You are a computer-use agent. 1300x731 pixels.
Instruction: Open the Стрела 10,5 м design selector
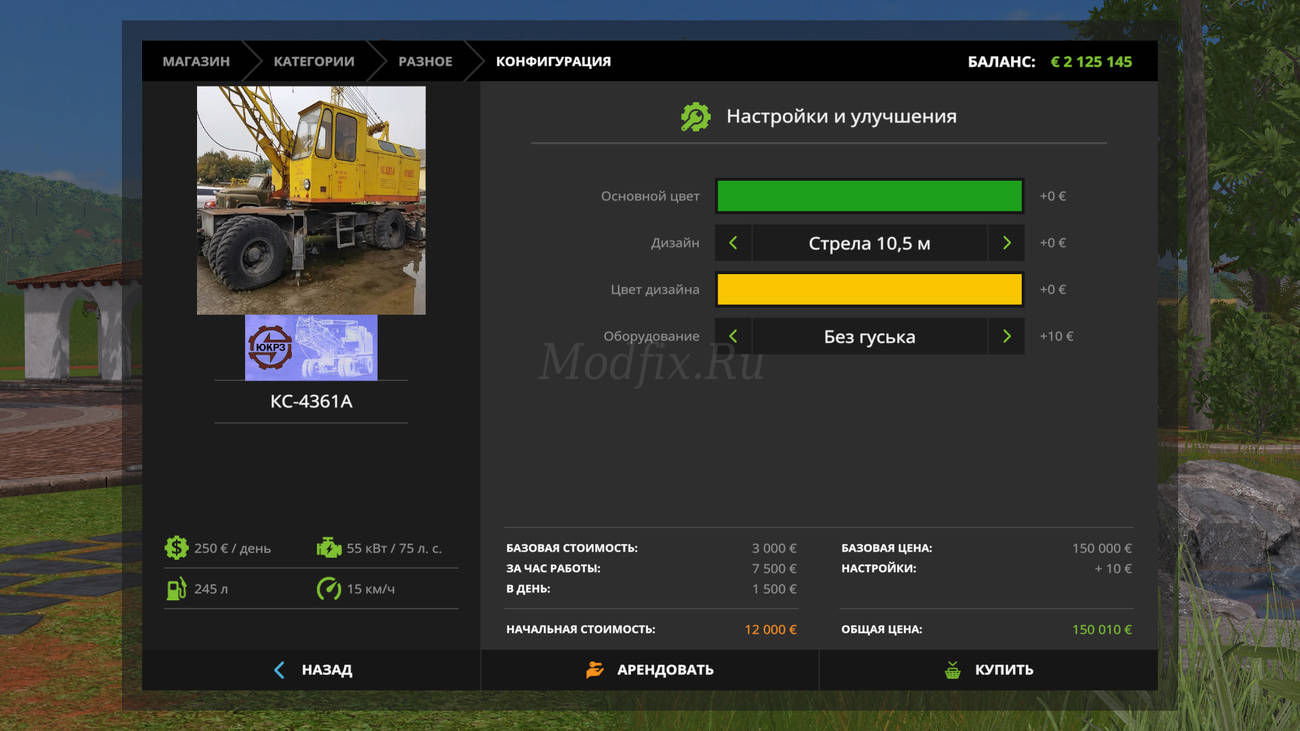pos(870,243)
